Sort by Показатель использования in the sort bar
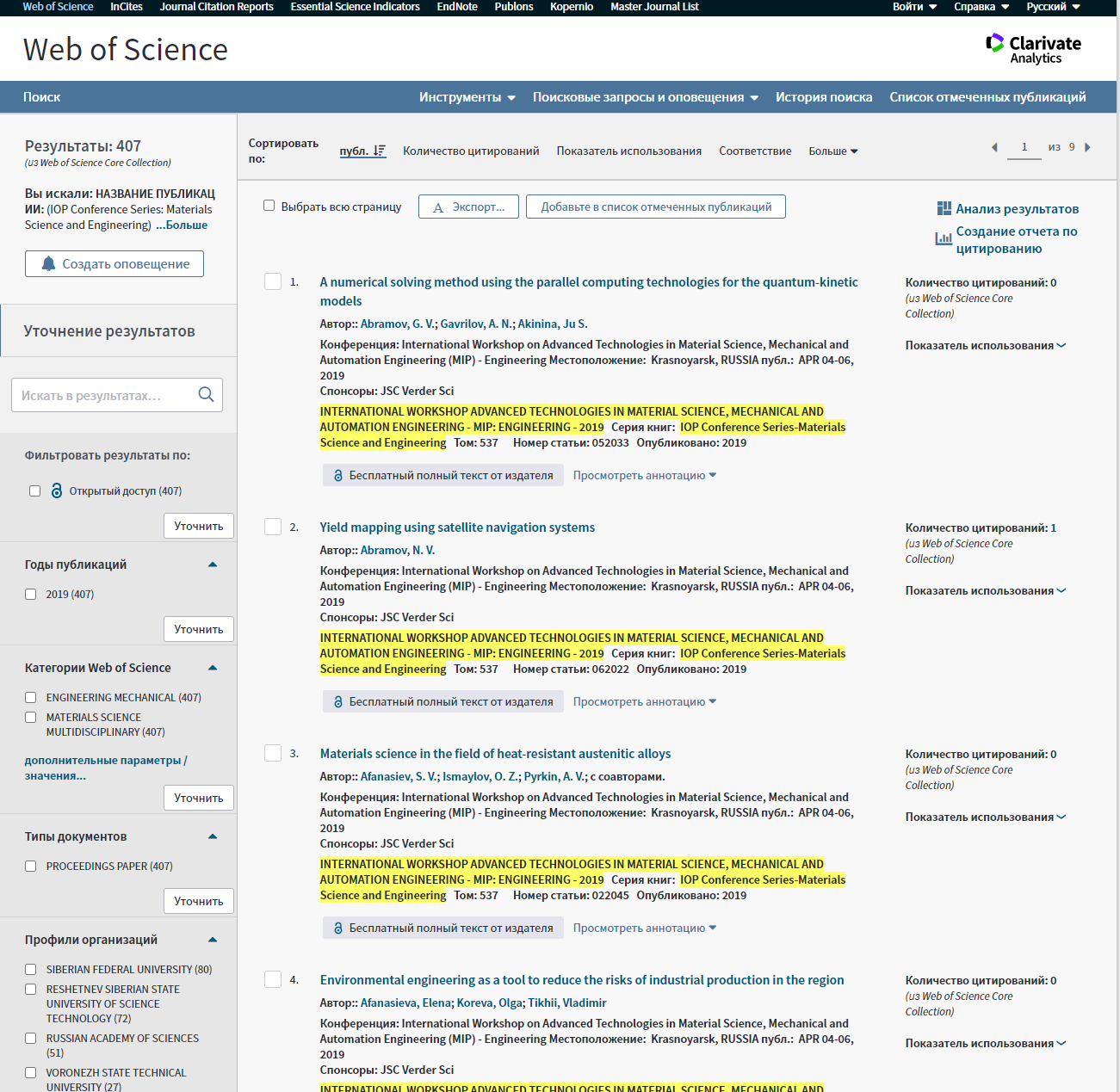The height and width of the screenshot is (1092, 1120). click(629, 151)
